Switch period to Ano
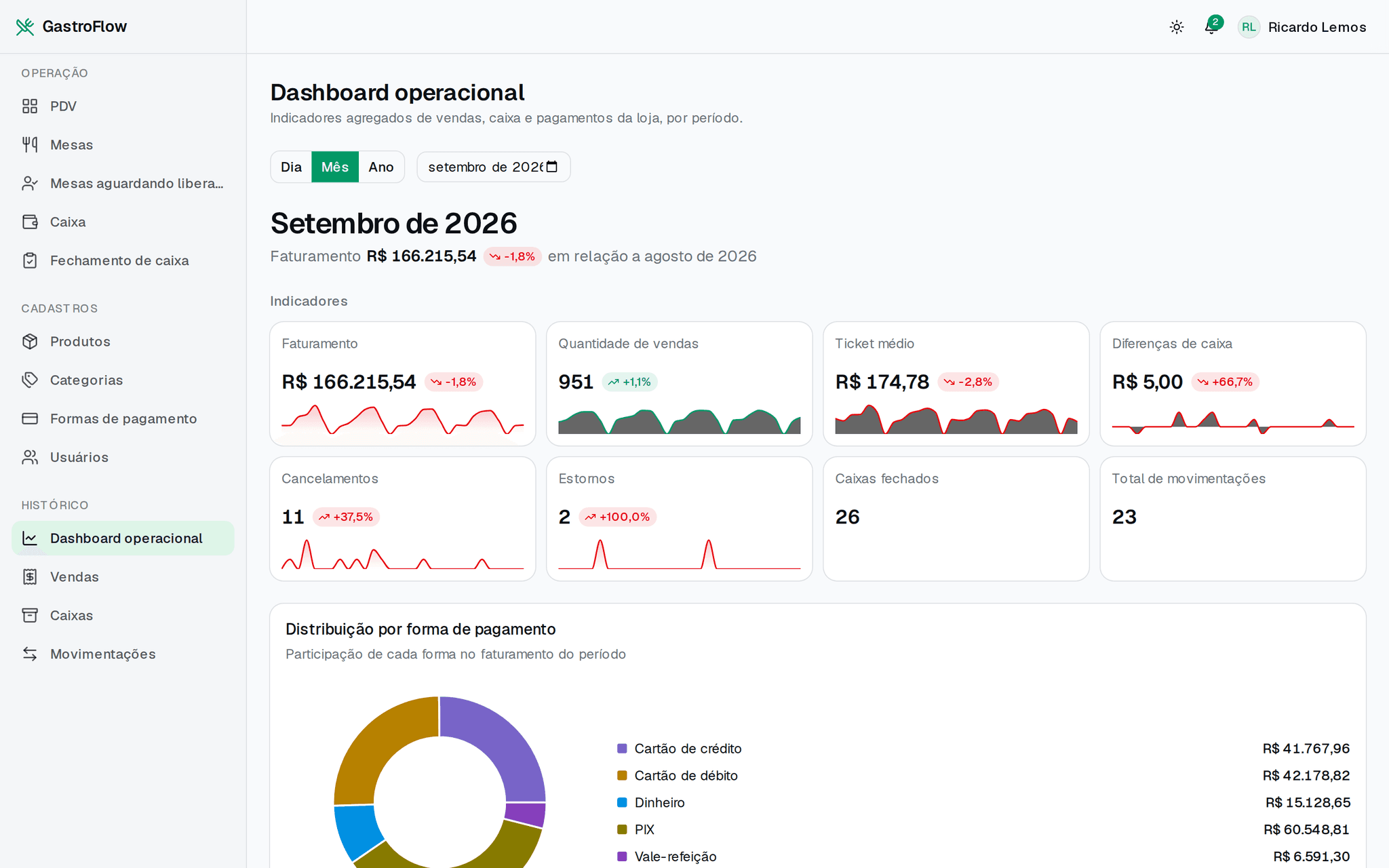Image resolution: width=1389 pixels, height=868 pixels. 381,167
